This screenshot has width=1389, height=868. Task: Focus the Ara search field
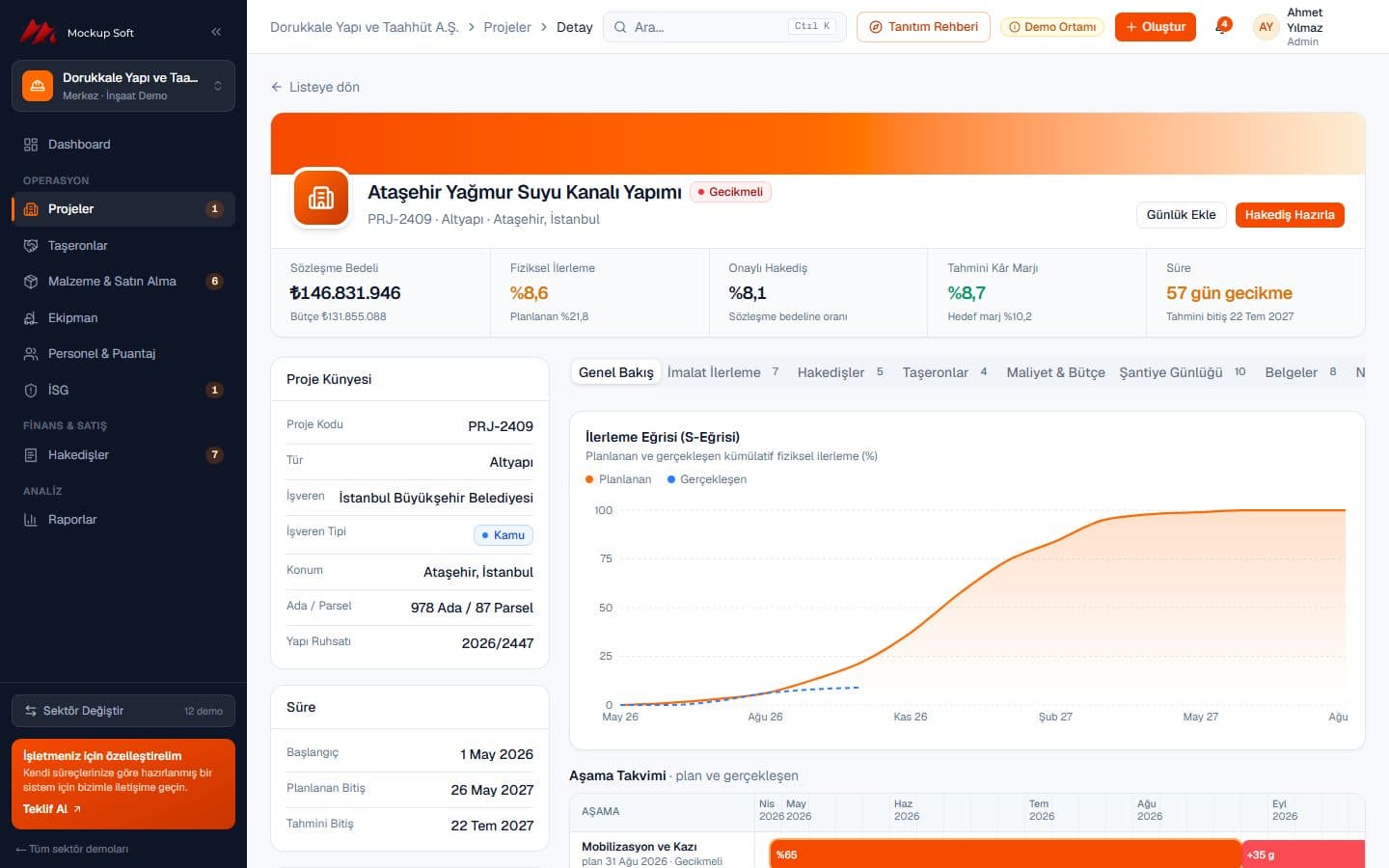click(x=724, y=27)
